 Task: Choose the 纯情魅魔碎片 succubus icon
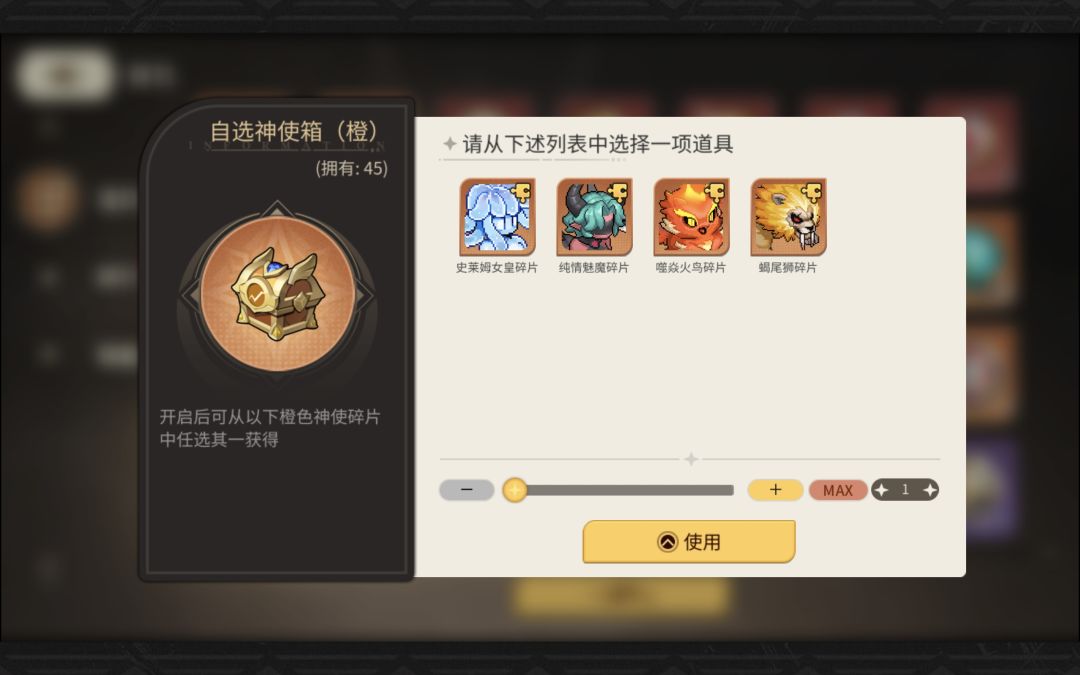click(x=594, y=217)
